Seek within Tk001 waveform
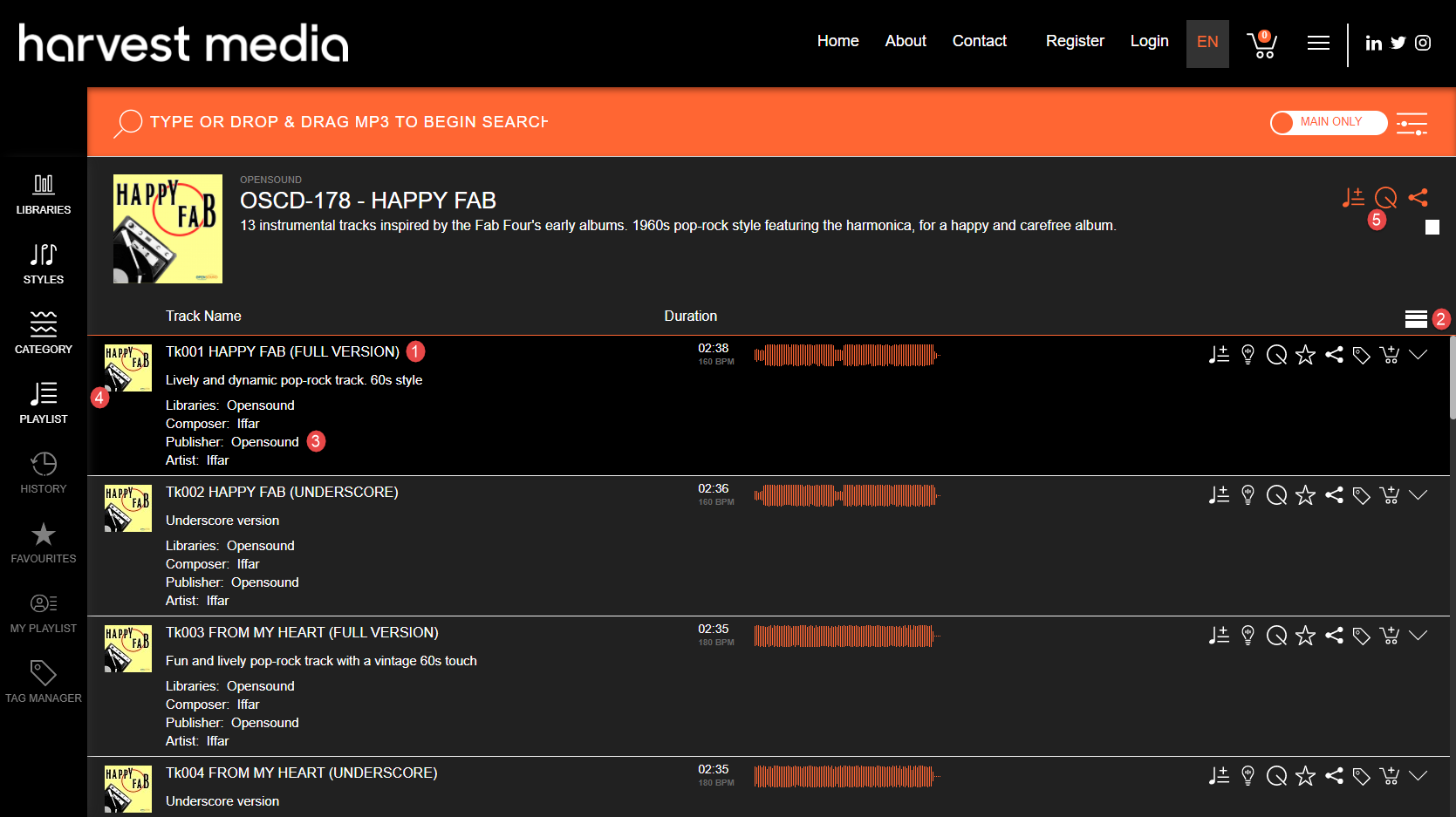 click(x=846, y=355)
